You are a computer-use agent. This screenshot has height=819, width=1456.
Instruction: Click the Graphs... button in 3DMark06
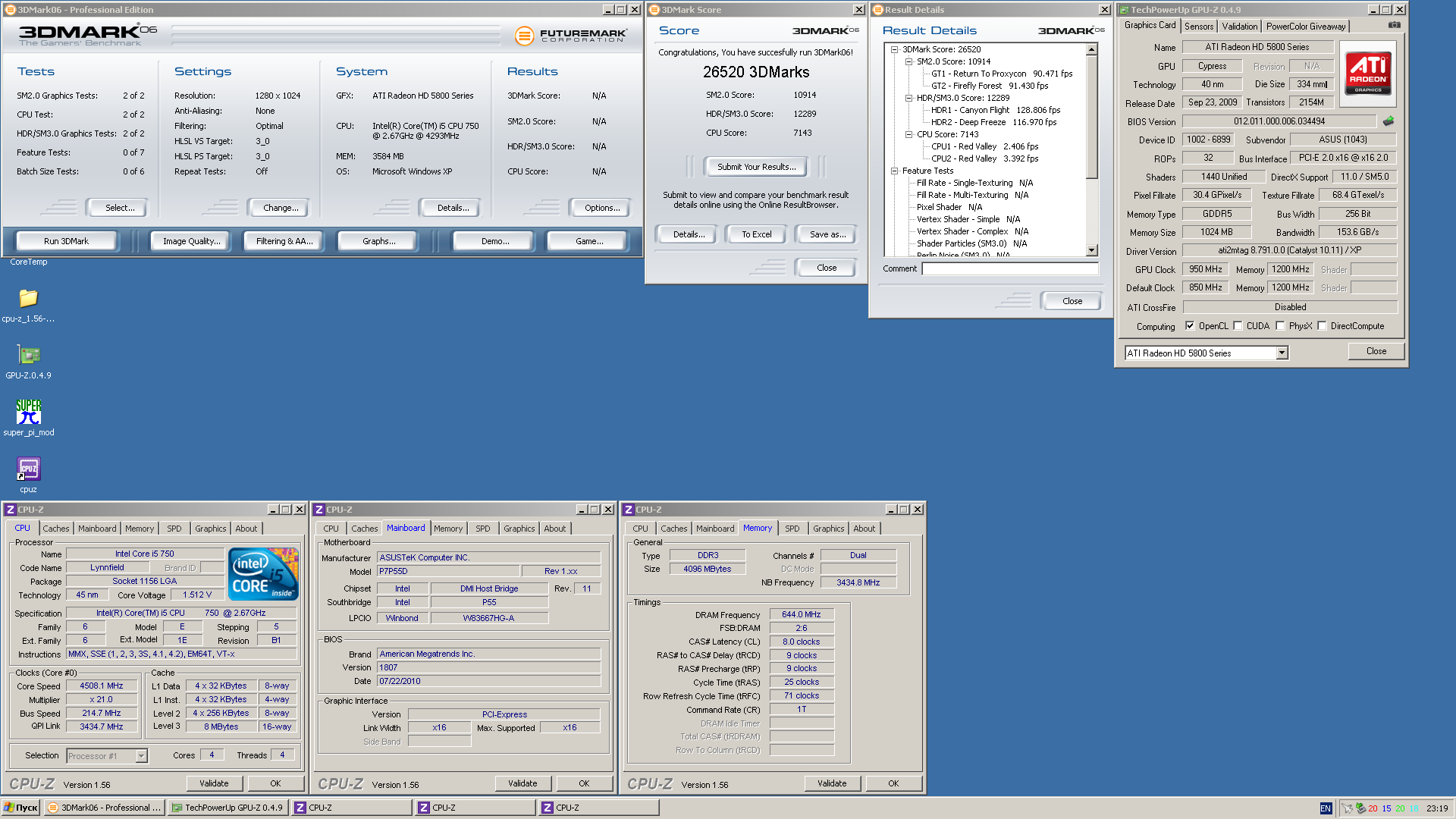pos(378,241)
